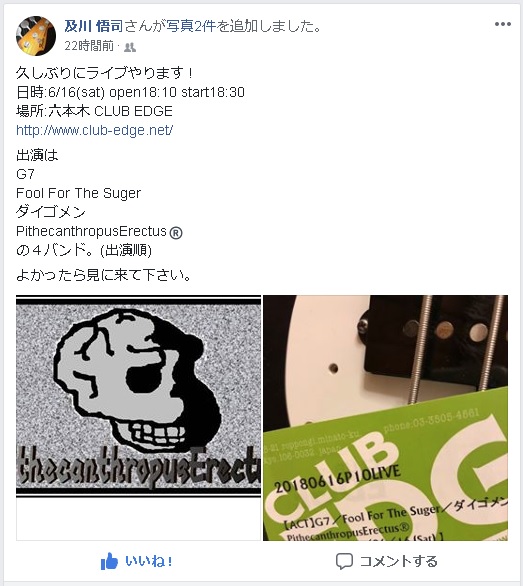Viewport: 523px width, 586px height.
Task: Click the よかったら見に来て下さい closing line
Action: [x=104, y=275]
